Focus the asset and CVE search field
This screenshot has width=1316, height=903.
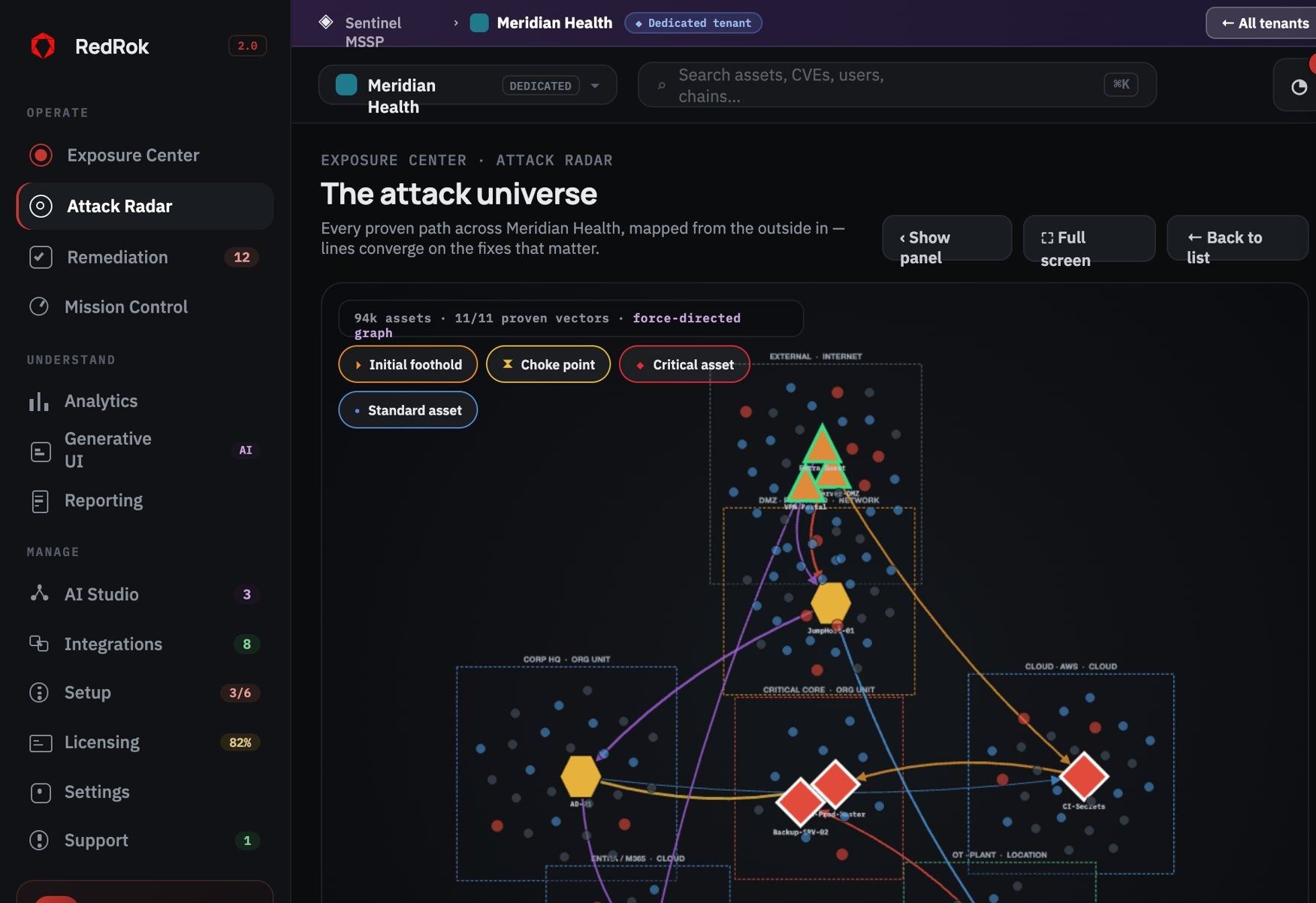click(897, 85)
